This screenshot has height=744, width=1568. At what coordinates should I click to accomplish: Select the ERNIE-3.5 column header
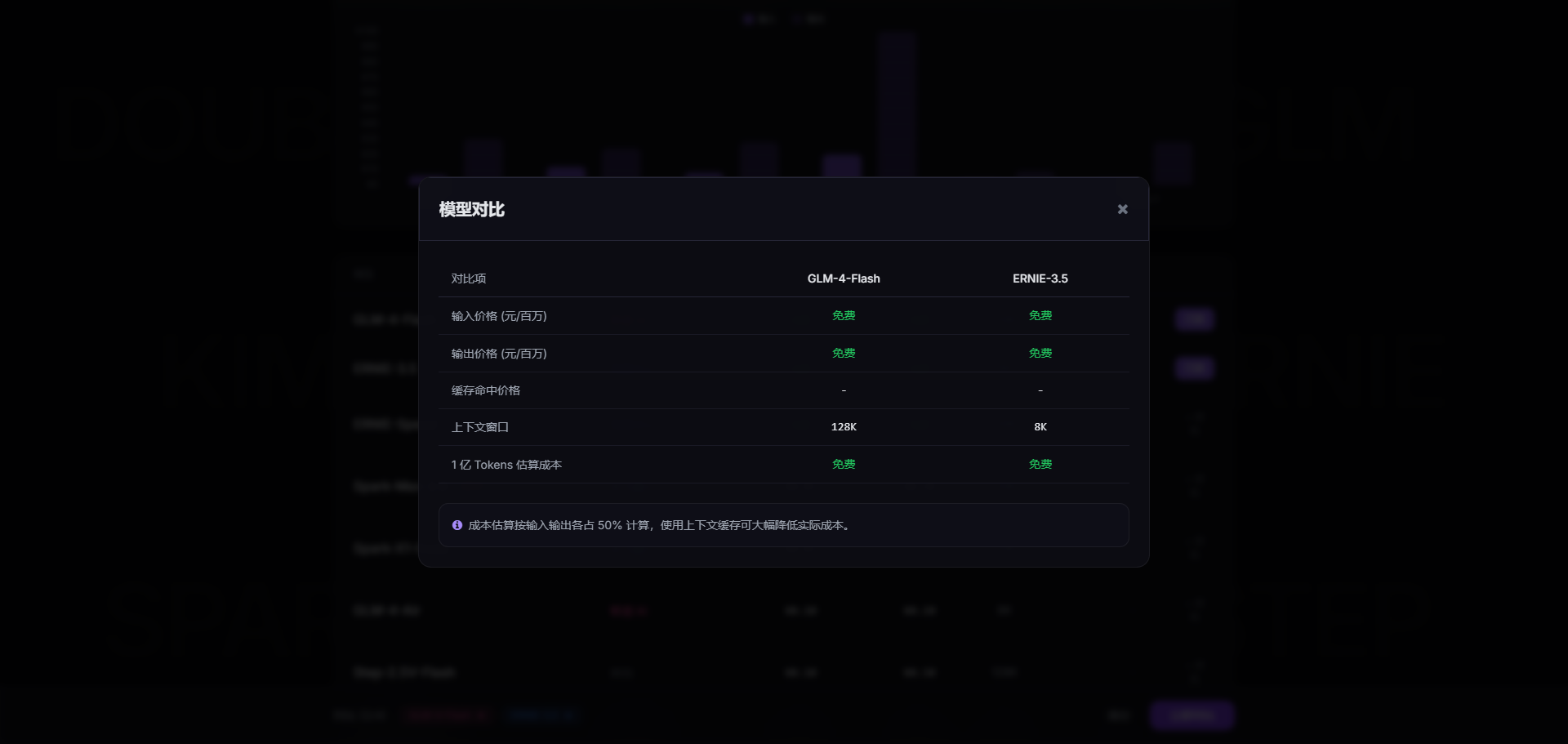point(1040,278)
